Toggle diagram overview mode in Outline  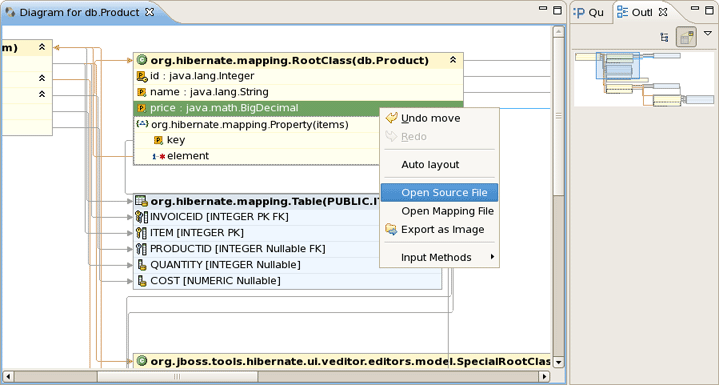click(x=686, y=38)
